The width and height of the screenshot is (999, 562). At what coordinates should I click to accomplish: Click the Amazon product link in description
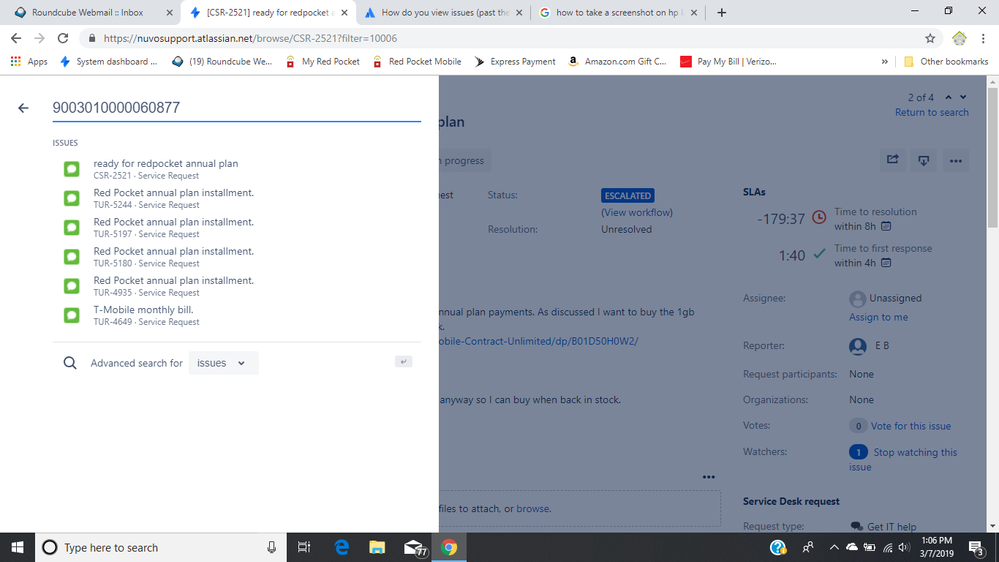[x=539, y=341]
